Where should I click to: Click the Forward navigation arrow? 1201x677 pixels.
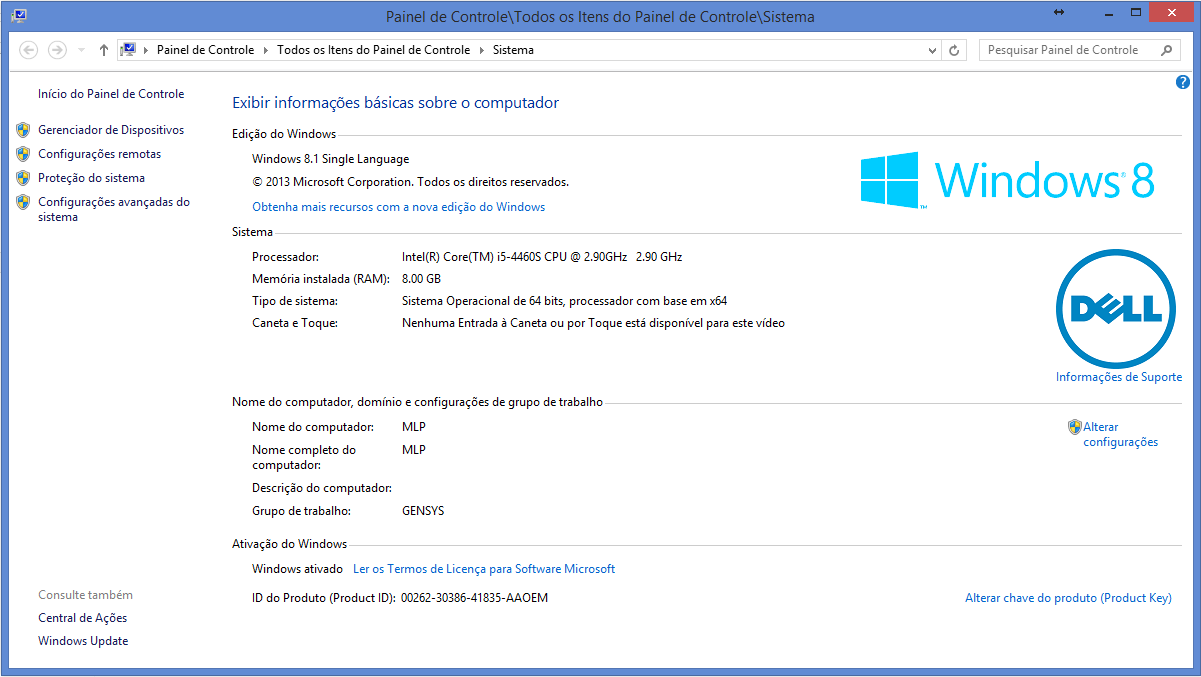click(x=57, y=50)
